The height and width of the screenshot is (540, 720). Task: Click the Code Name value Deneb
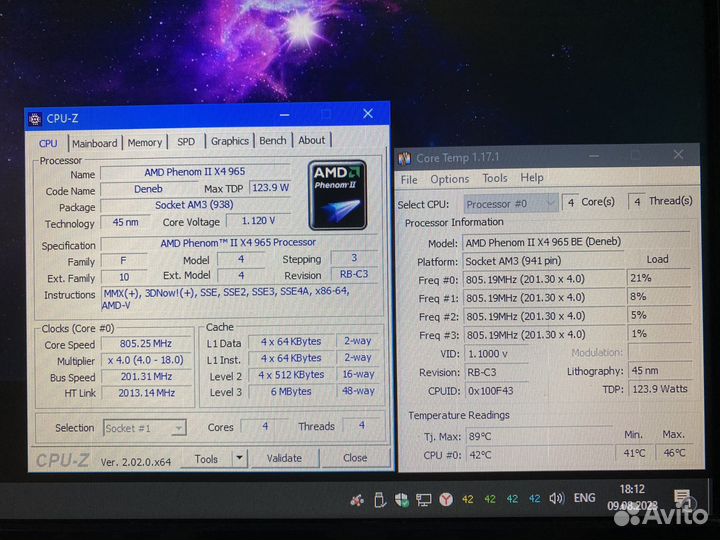pyautogui.click(x=148, y=189)
